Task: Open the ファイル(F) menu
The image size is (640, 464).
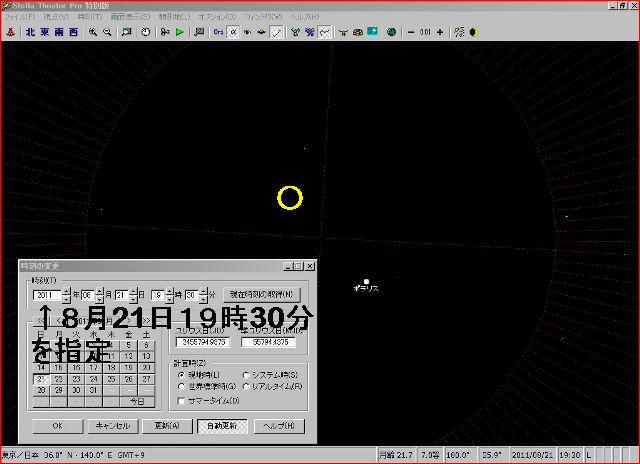Action: point(19,18)
